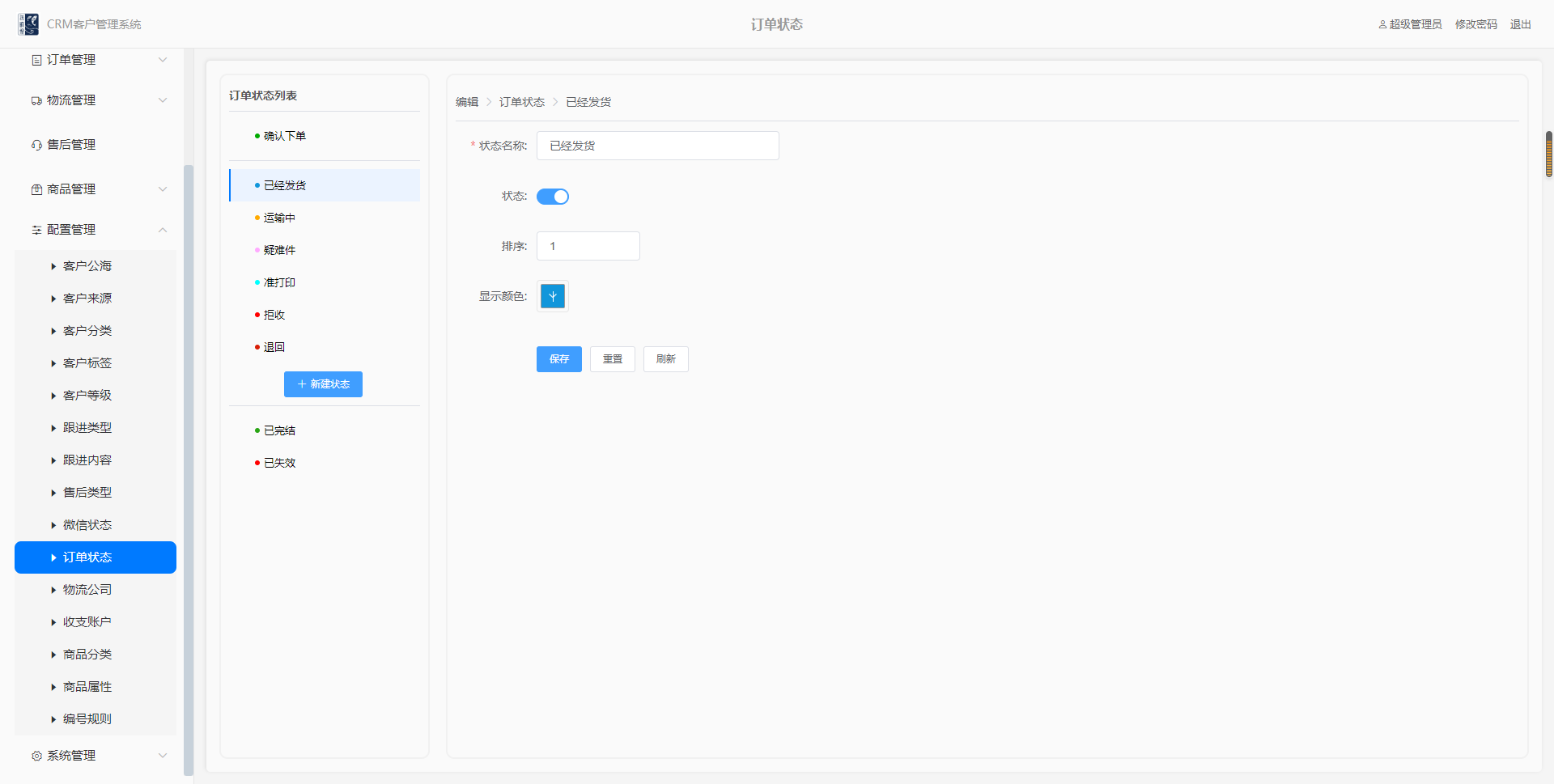Open the 跟进内容 submenu item

tap(96, 460)
